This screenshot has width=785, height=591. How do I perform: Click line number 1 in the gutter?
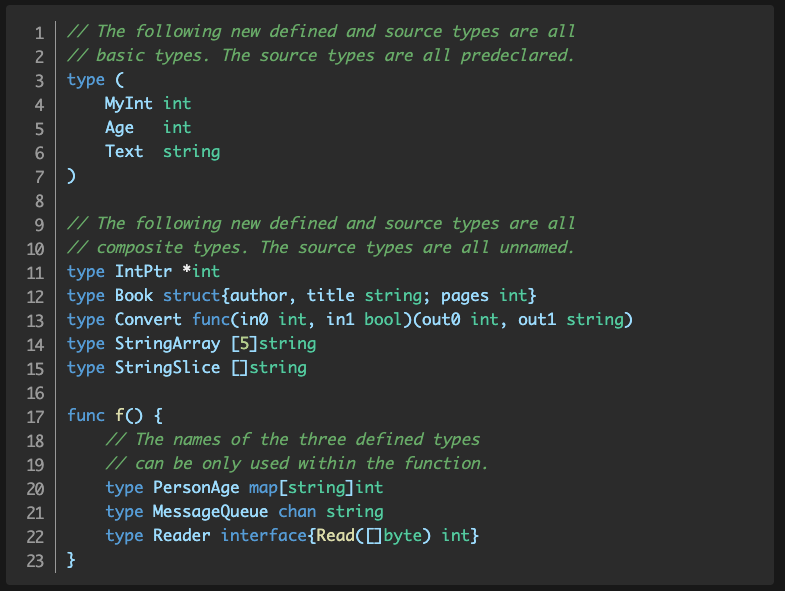click(x=39, y=32)
